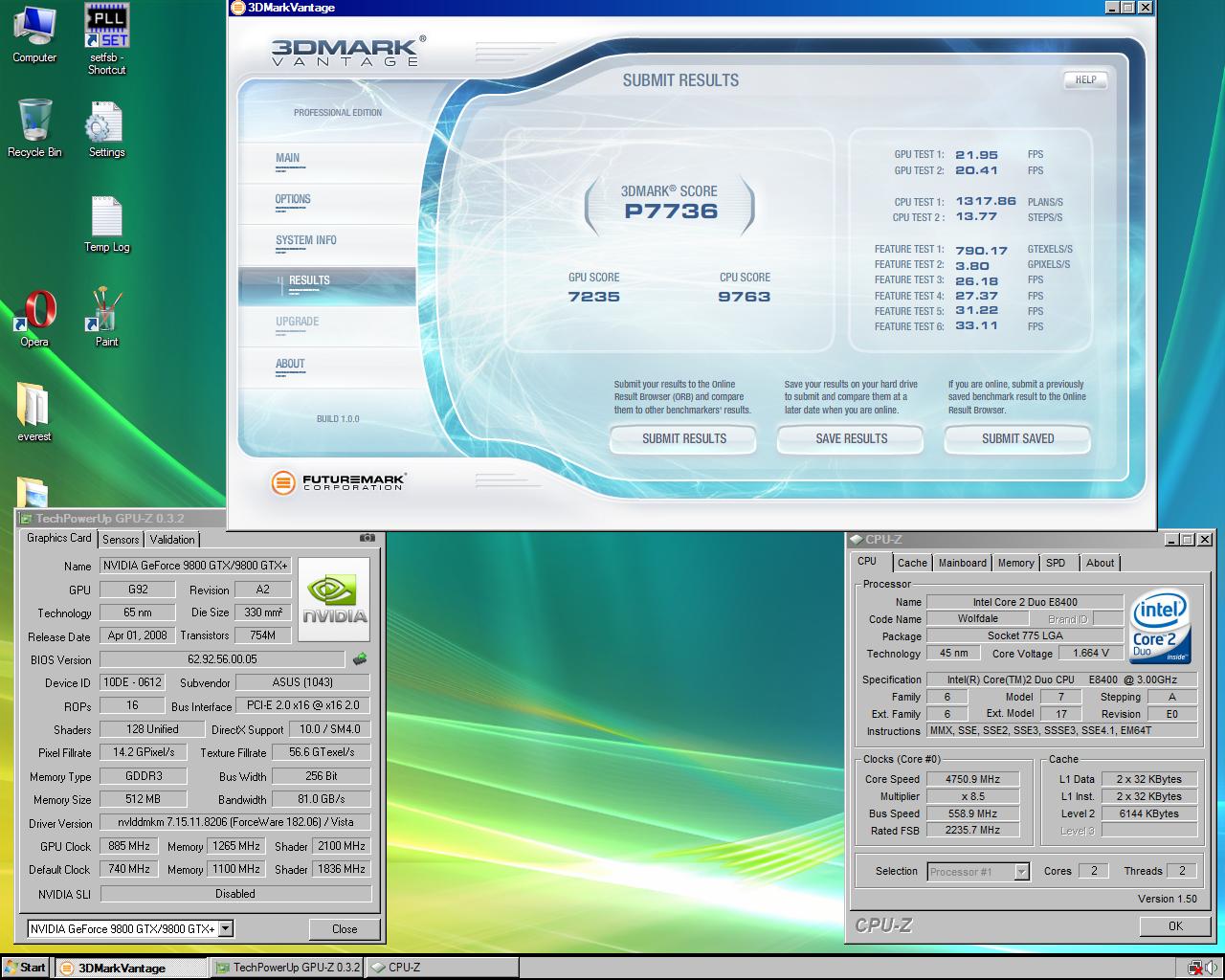Click the GPU-Z BIOS save chip icon
Screen dimensions: 1225x980
(x=360, y=658)
